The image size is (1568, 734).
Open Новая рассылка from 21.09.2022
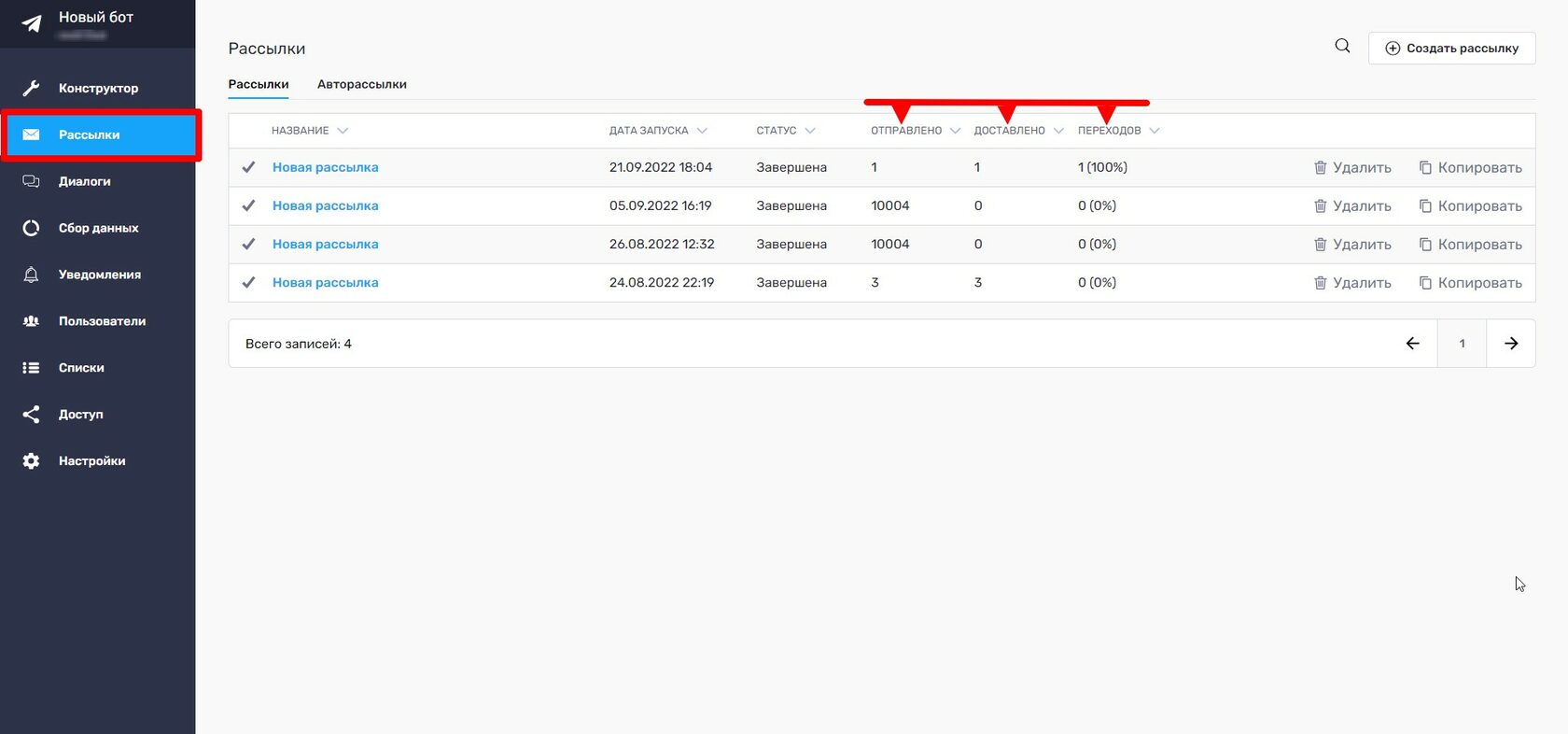(326, 167)
